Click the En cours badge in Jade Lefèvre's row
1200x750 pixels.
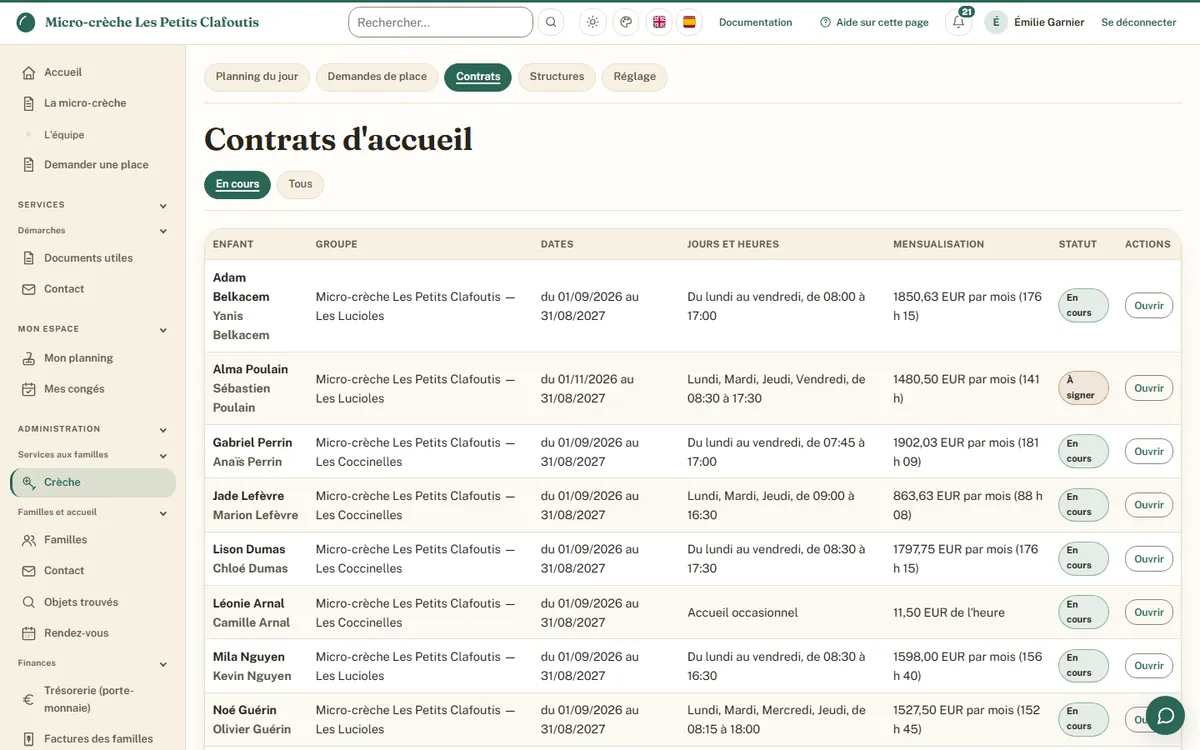click(x=1084, y=505)
